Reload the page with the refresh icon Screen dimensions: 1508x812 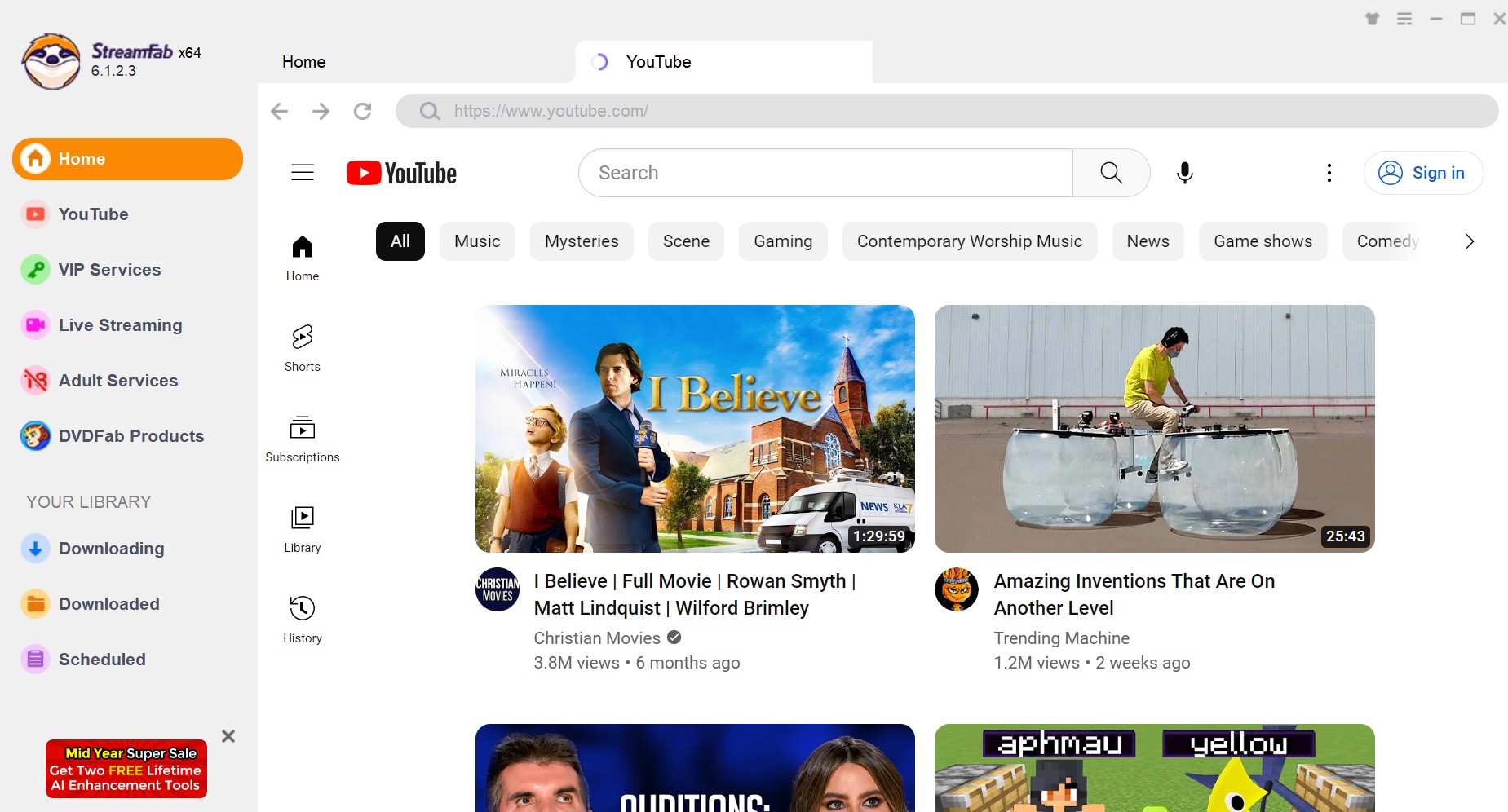pyautogui.click(x=363, y=111)
